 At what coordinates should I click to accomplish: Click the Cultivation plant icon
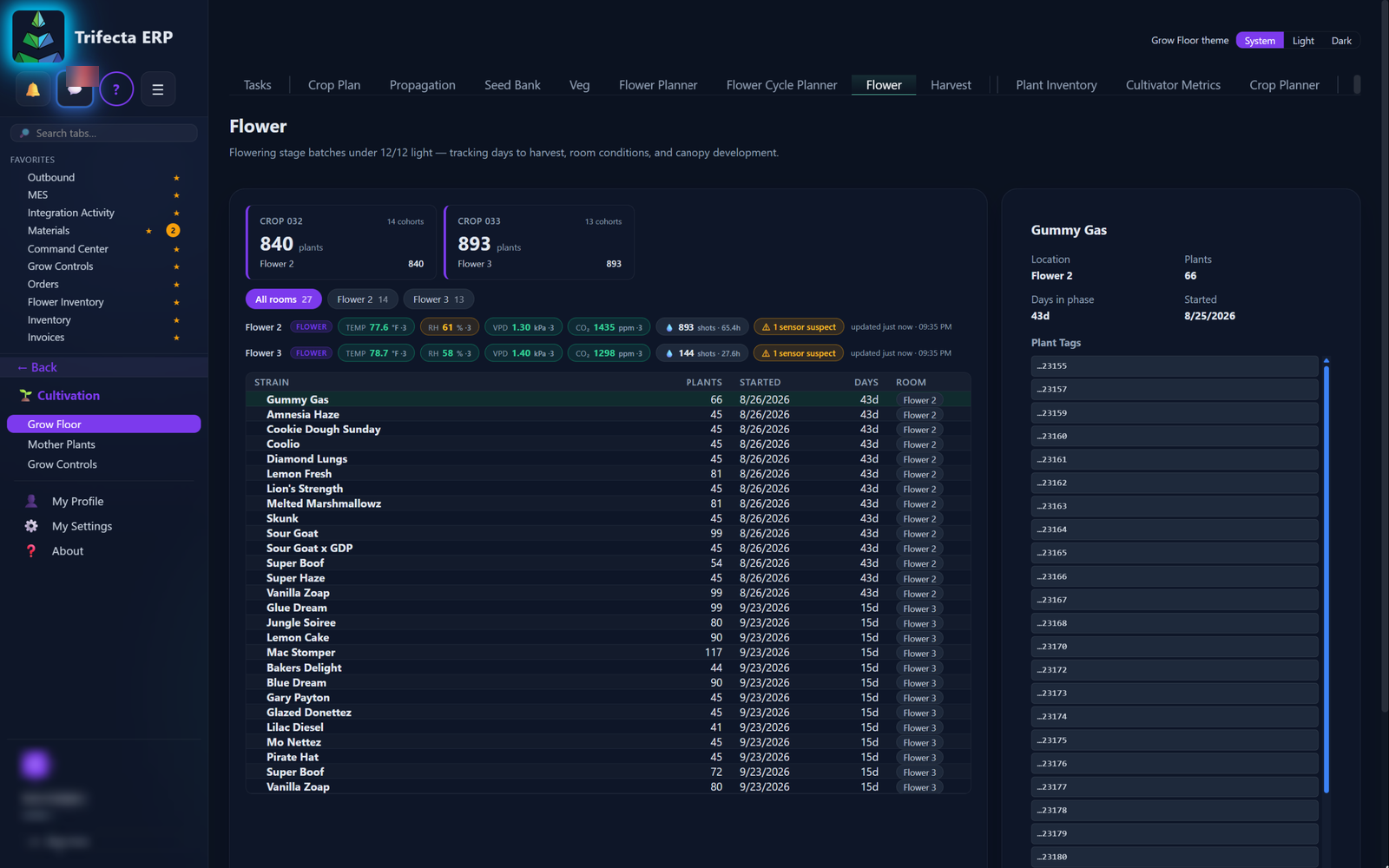pyautogui.click(x=25, y=396)
